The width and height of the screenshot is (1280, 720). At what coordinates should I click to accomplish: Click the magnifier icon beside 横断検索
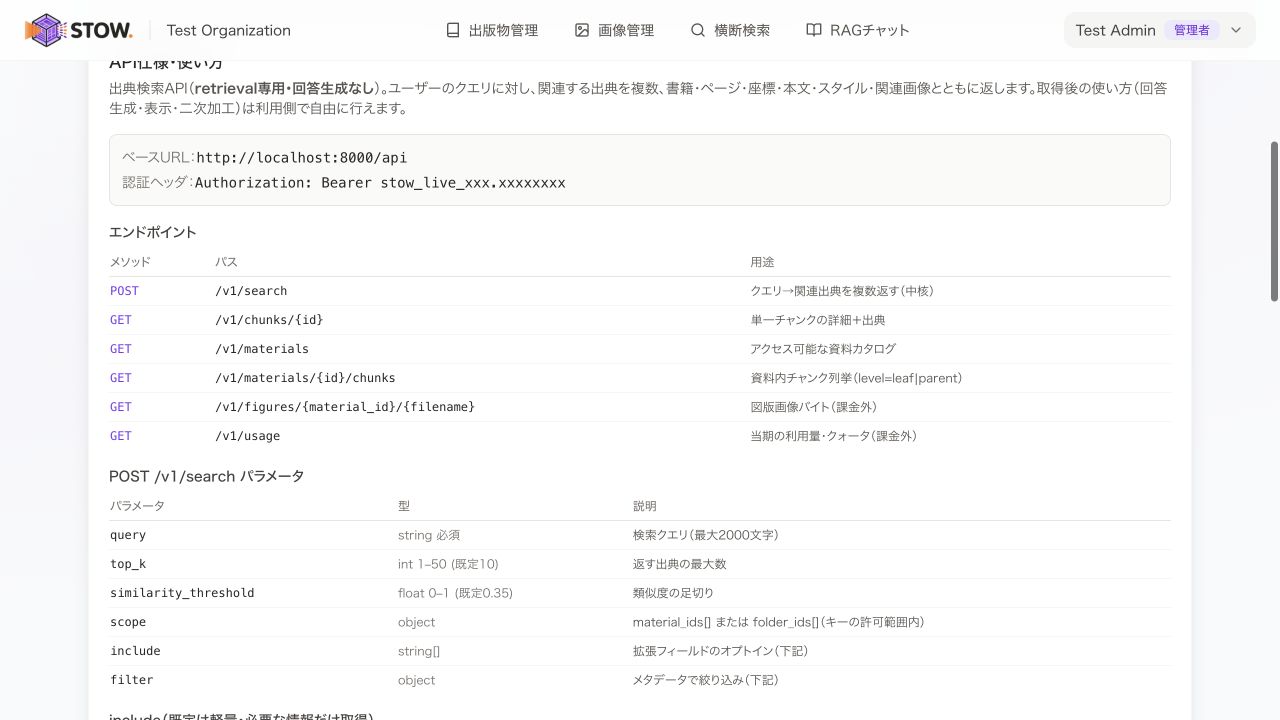(x=698, y=30)
